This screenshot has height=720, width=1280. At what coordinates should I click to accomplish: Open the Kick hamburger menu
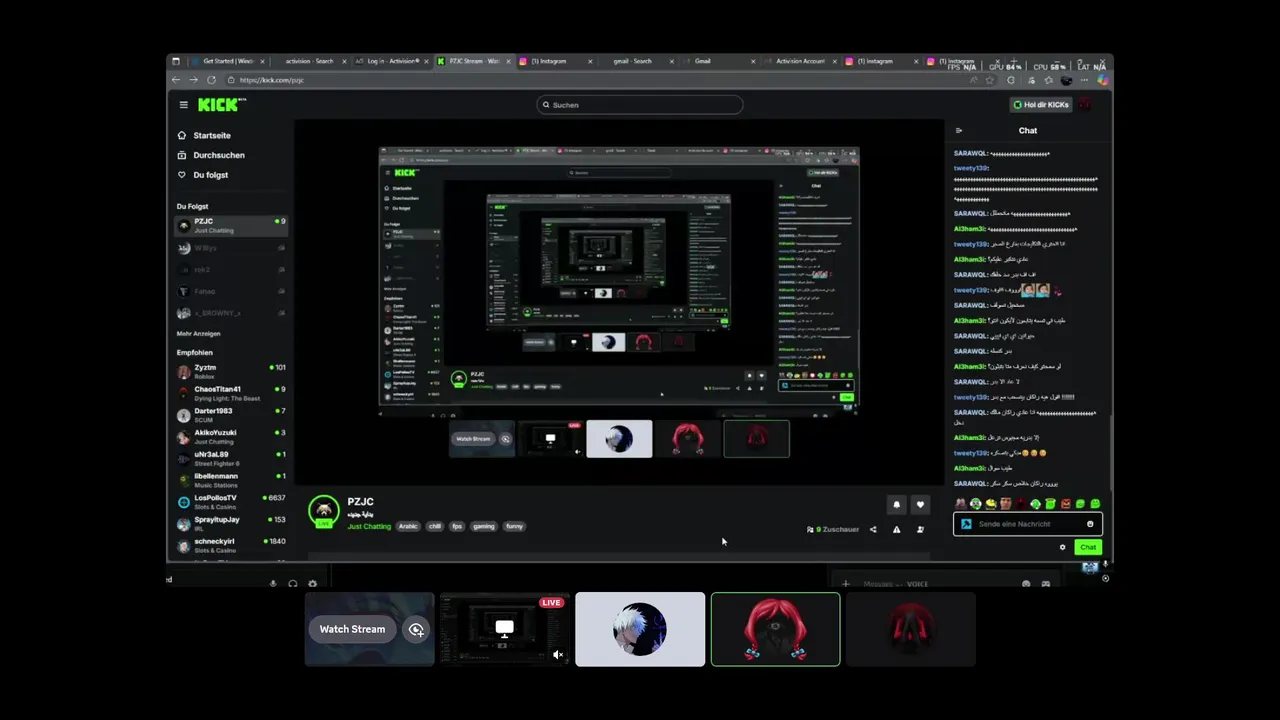[x=183, y=105]
